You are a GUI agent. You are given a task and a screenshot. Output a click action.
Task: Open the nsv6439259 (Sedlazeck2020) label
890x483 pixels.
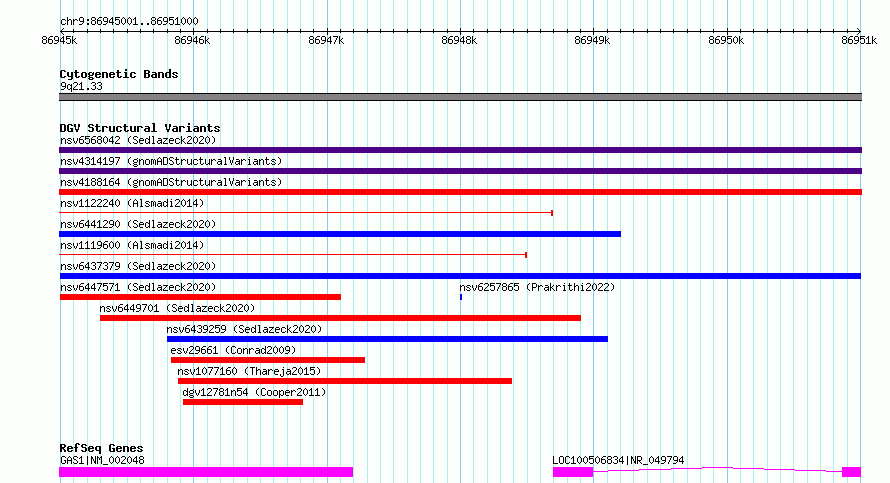(x=244, y=329)
